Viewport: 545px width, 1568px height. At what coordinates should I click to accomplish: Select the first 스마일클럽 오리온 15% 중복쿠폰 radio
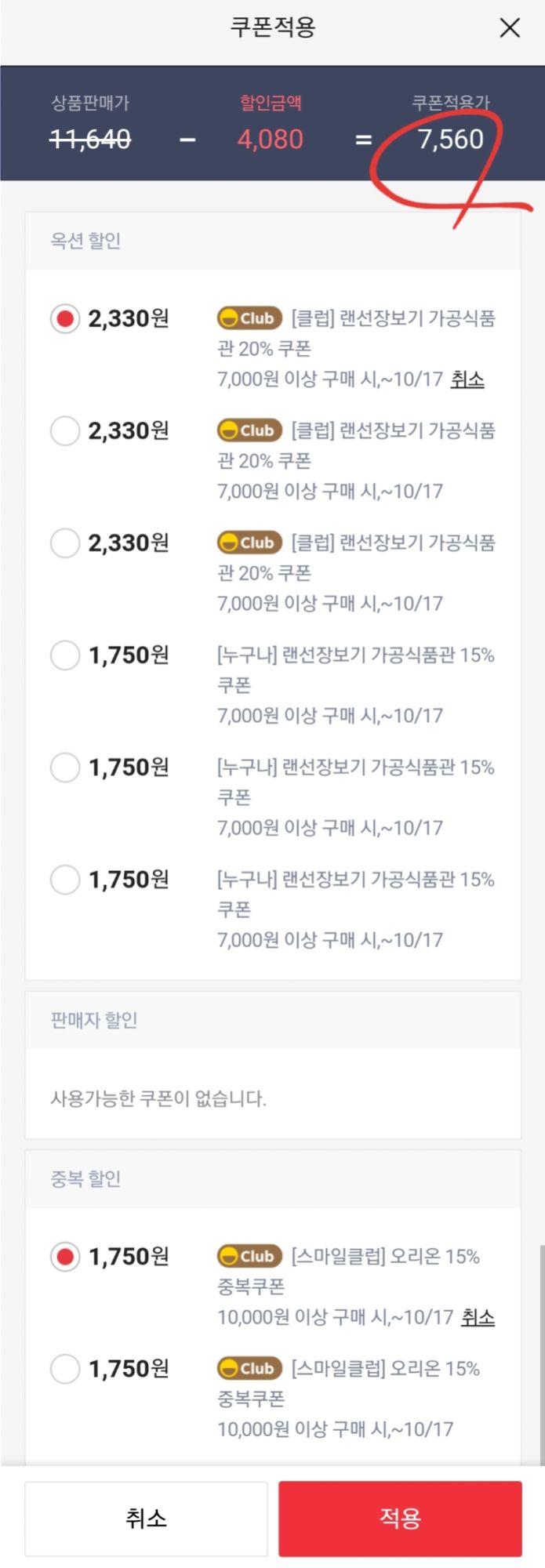point(65,1256)
